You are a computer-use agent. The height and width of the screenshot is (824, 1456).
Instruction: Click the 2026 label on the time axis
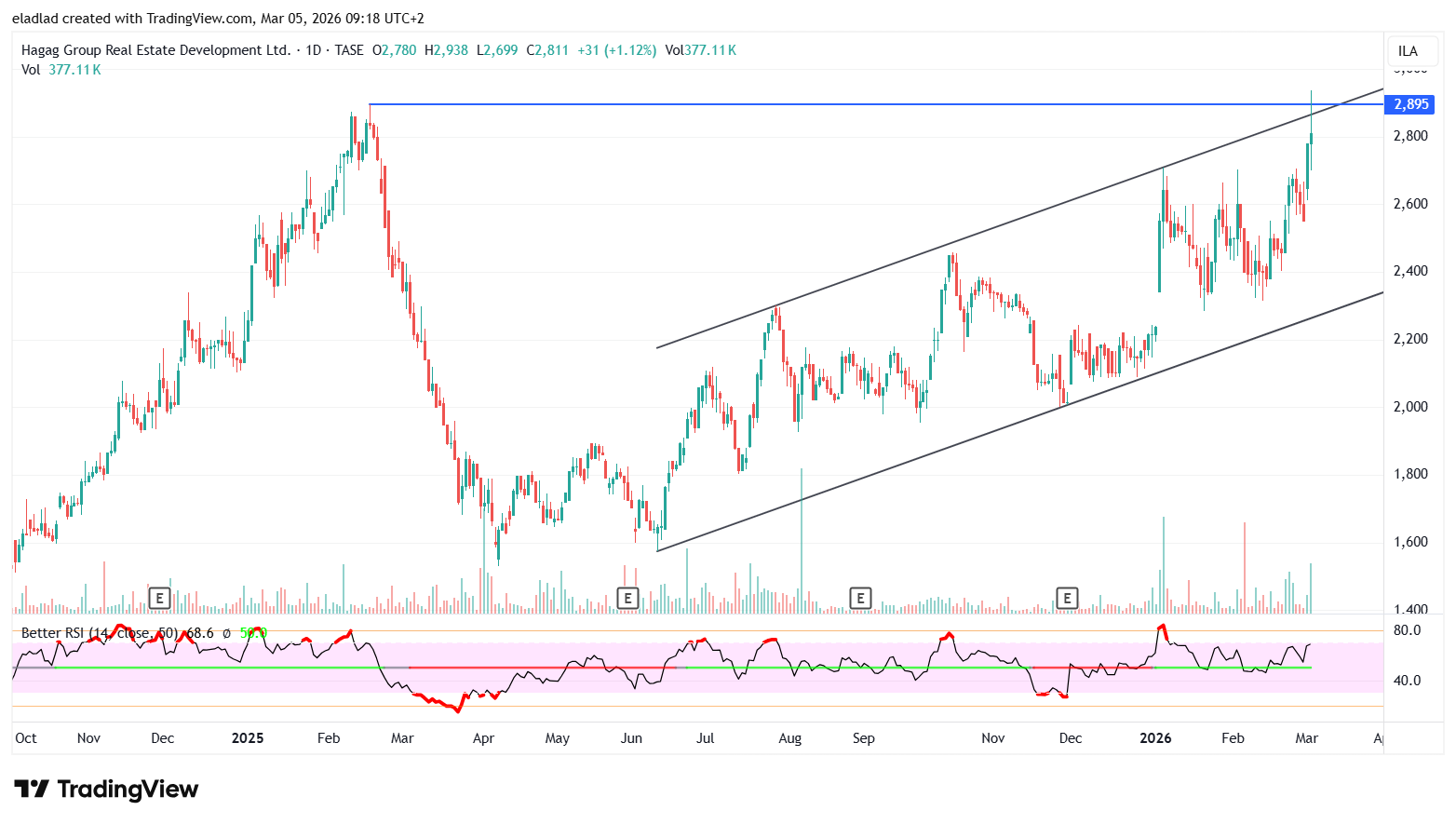pyautogui.click(x=1156, y=738)
